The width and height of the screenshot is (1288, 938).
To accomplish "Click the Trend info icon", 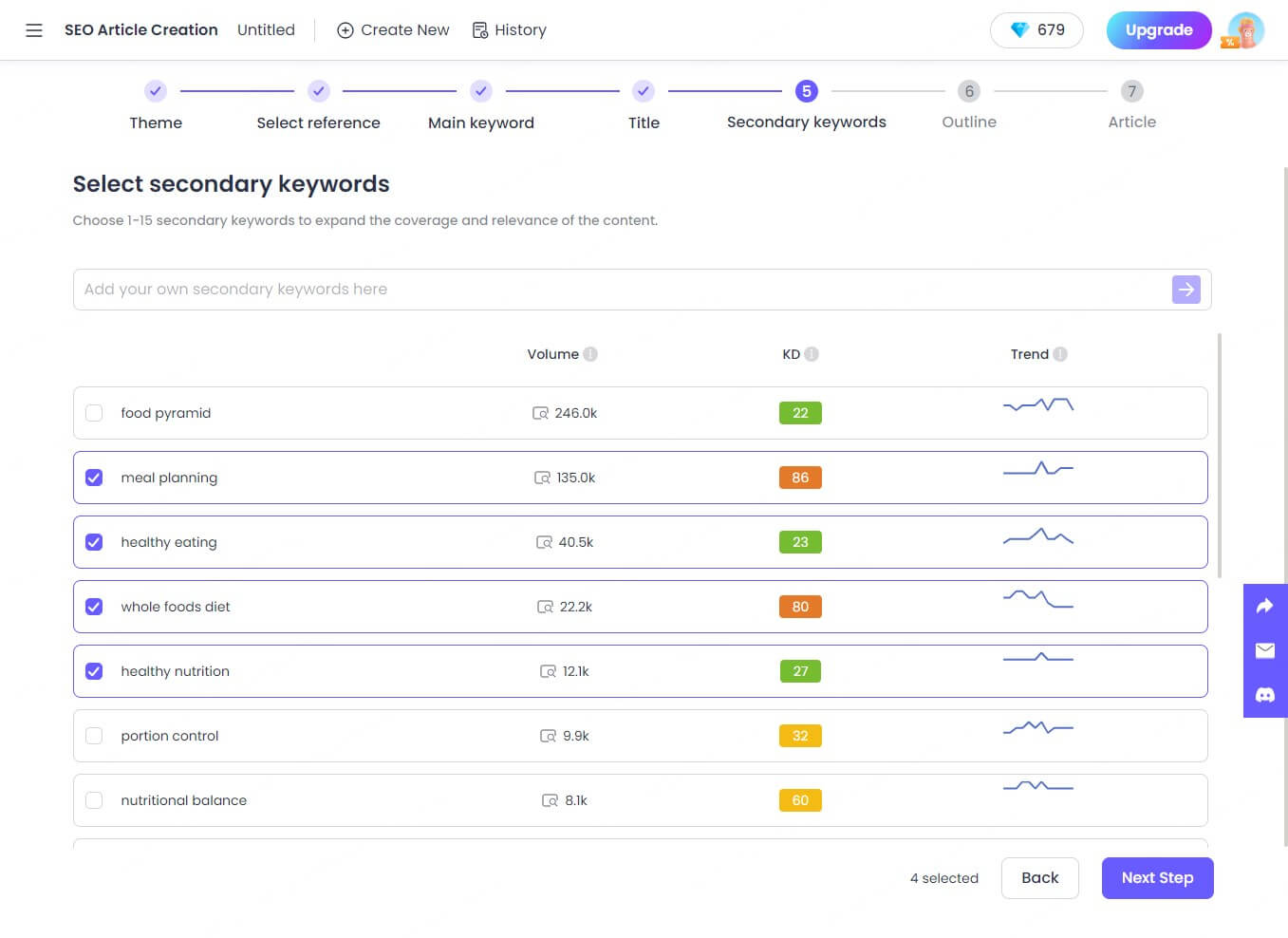I will (1060, 354).
